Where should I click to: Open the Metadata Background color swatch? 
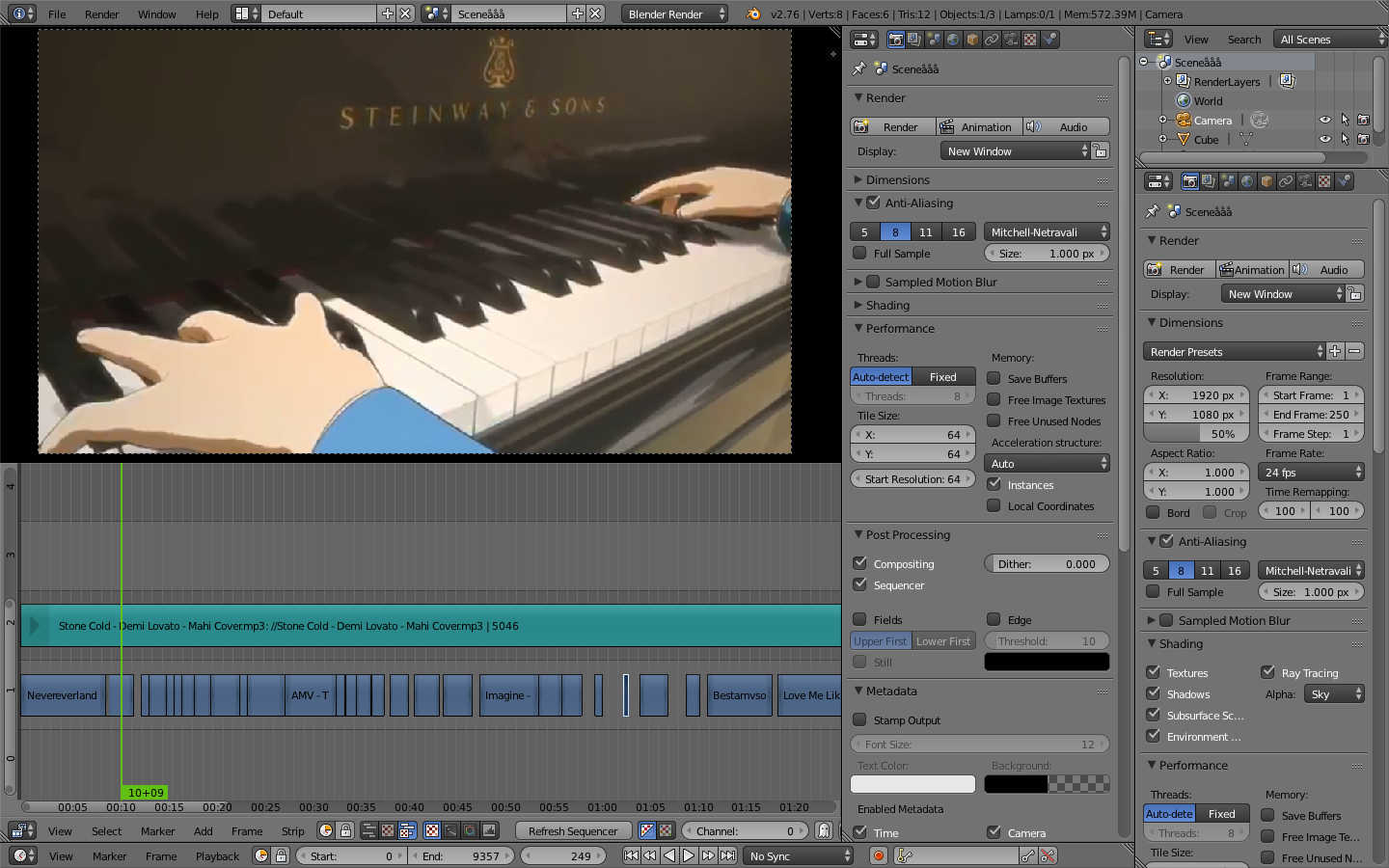point(1047,783)
